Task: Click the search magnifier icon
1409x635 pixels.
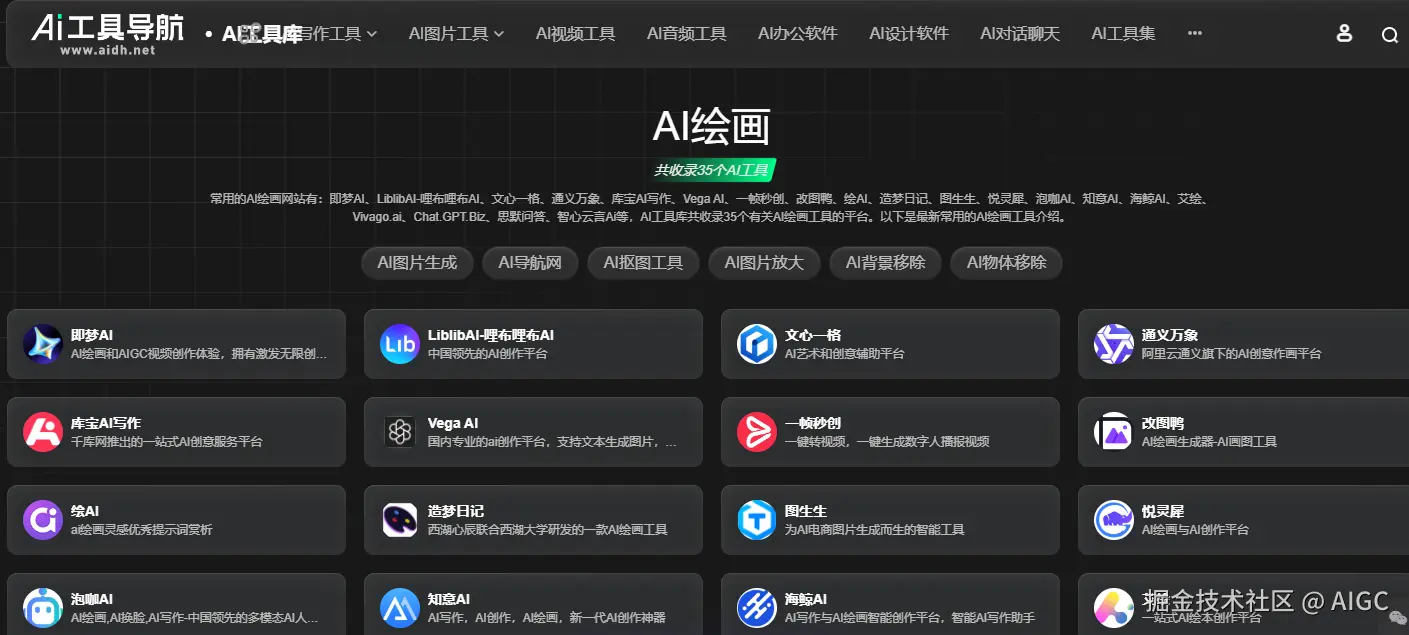Action: click(x=1390, y=35)
